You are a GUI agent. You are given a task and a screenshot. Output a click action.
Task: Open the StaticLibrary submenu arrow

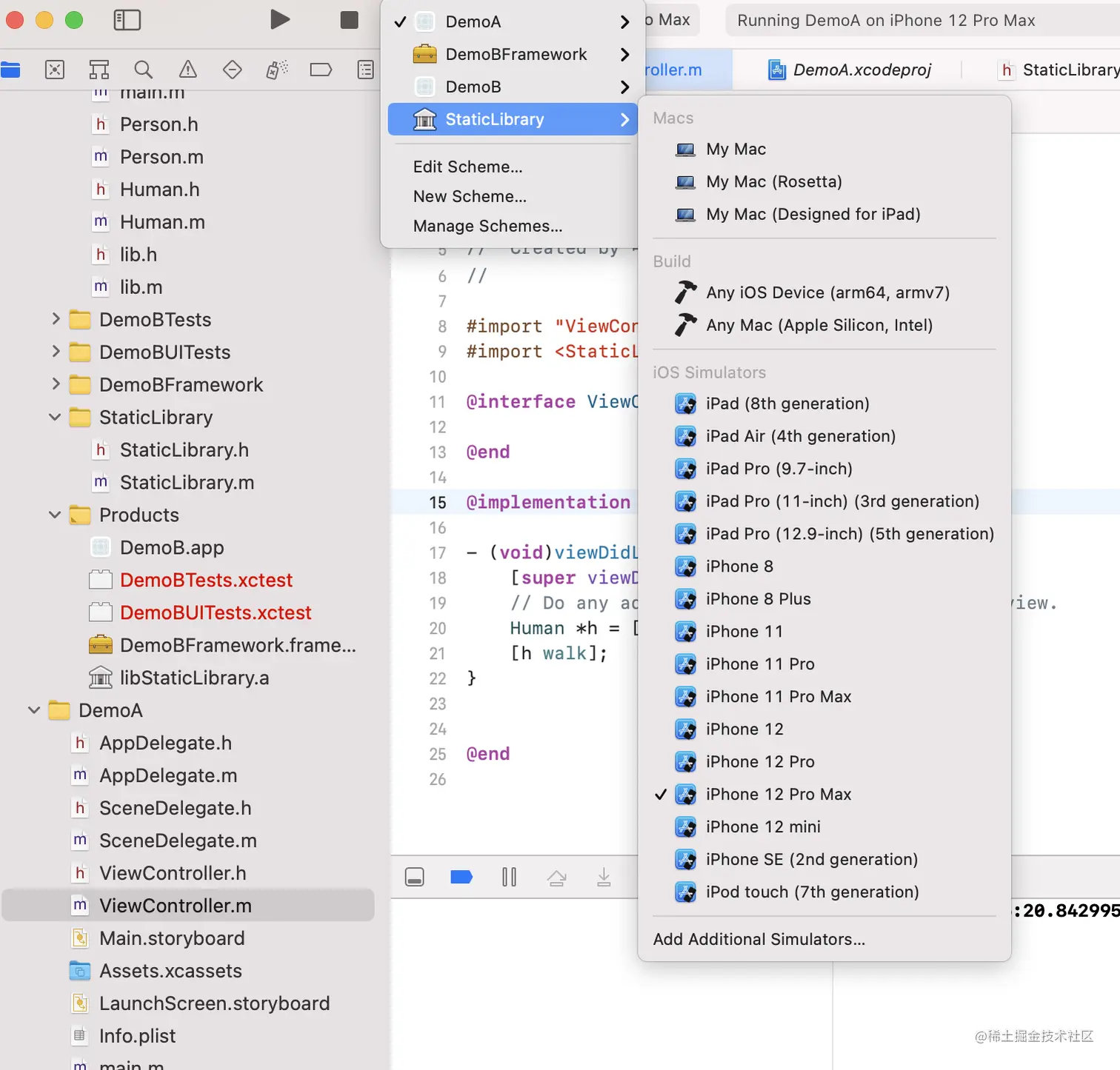pyautogui.click(x=624, y=120)
